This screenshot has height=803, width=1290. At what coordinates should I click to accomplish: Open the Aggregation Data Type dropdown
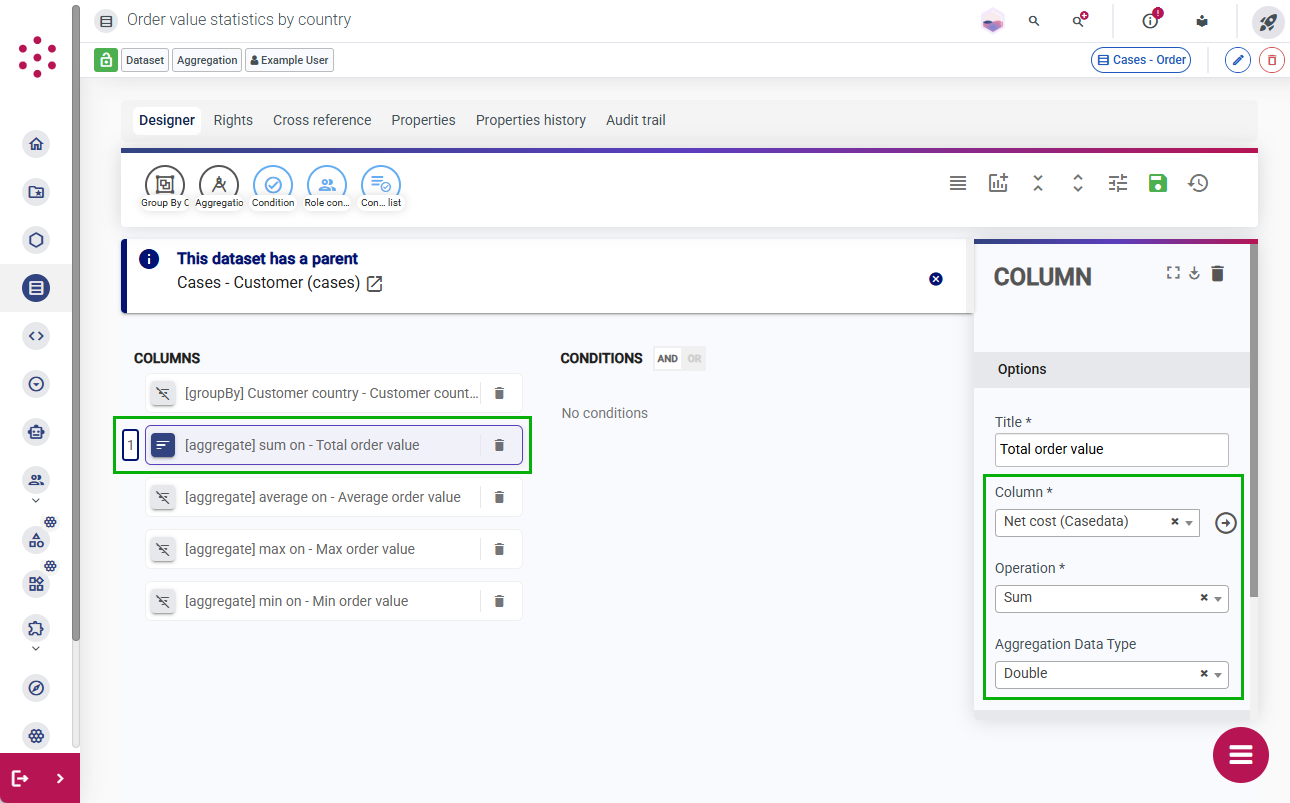click(1111, 674)
